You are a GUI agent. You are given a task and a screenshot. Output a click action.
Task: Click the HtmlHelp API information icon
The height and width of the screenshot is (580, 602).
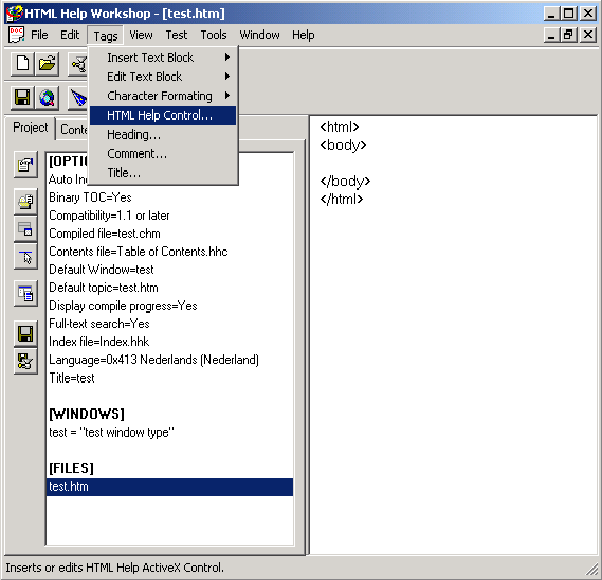click(x=26, y=258)
